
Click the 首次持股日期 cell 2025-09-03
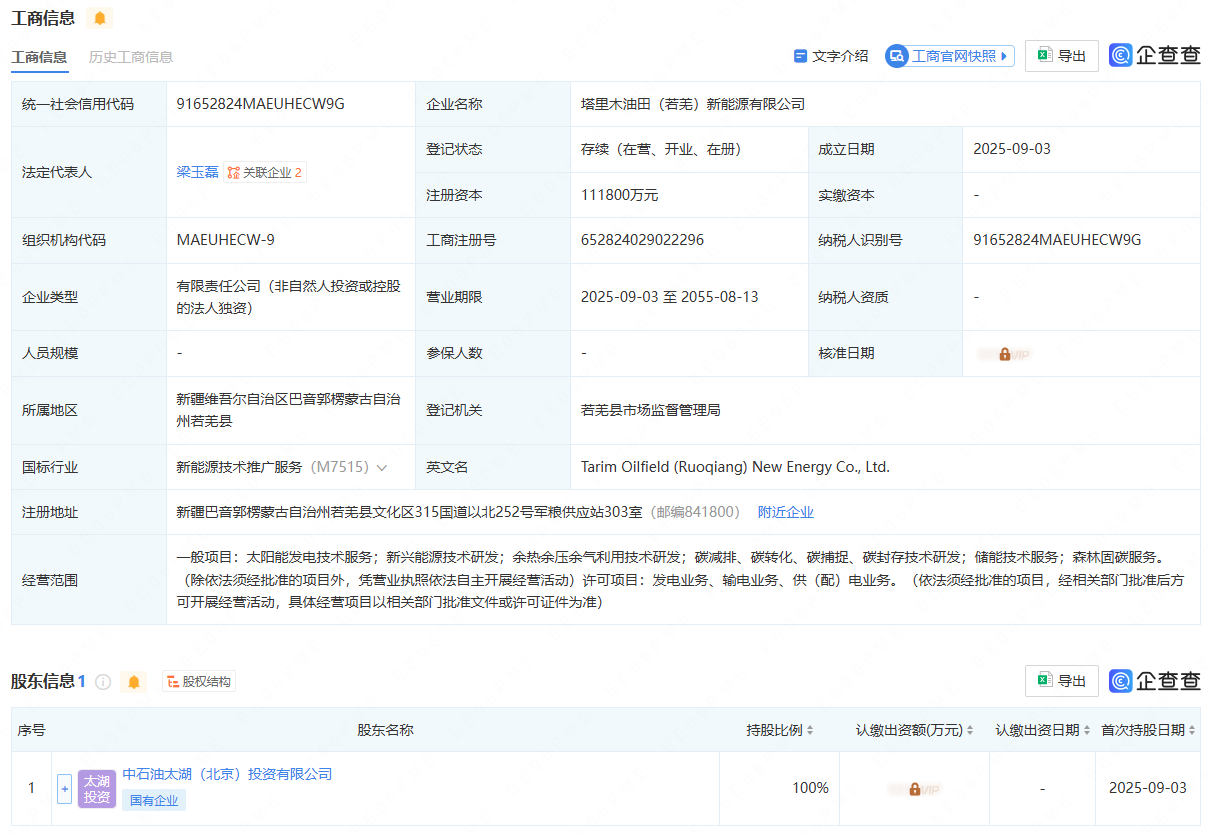(x=1148, y=788)
